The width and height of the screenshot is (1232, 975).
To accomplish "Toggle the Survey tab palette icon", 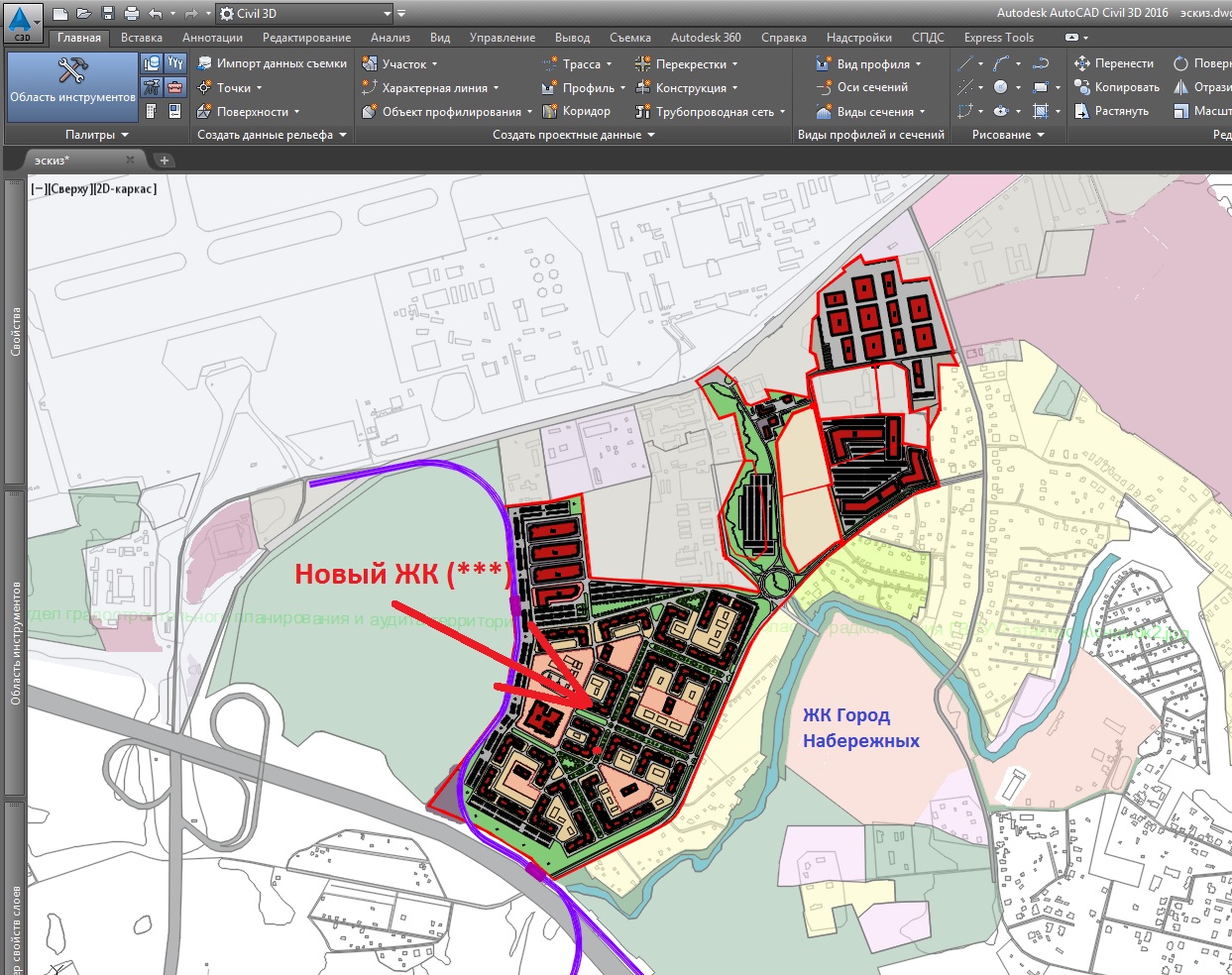I will click(x=151, y=87).
